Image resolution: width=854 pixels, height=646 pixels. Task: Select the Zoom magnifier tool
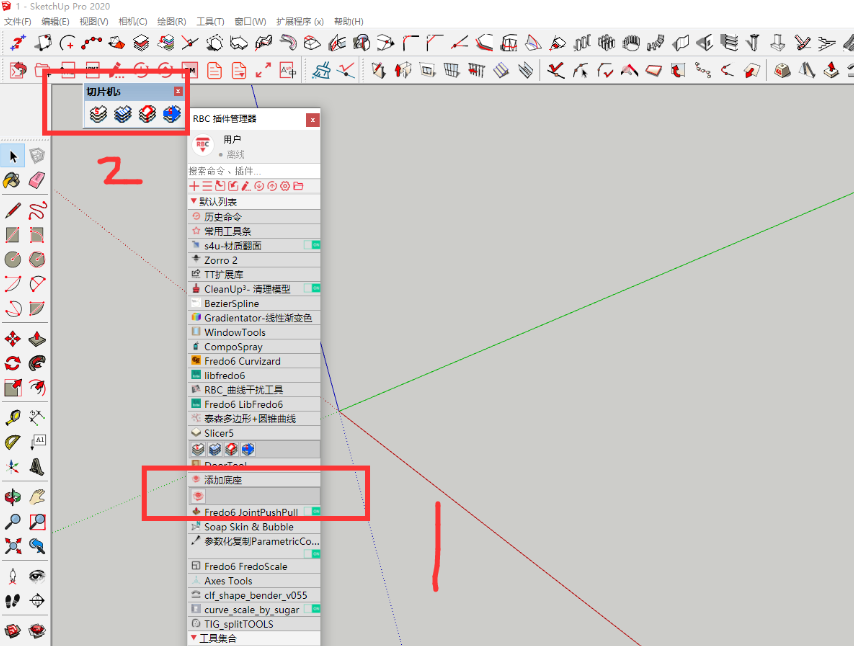pos(13,521)
